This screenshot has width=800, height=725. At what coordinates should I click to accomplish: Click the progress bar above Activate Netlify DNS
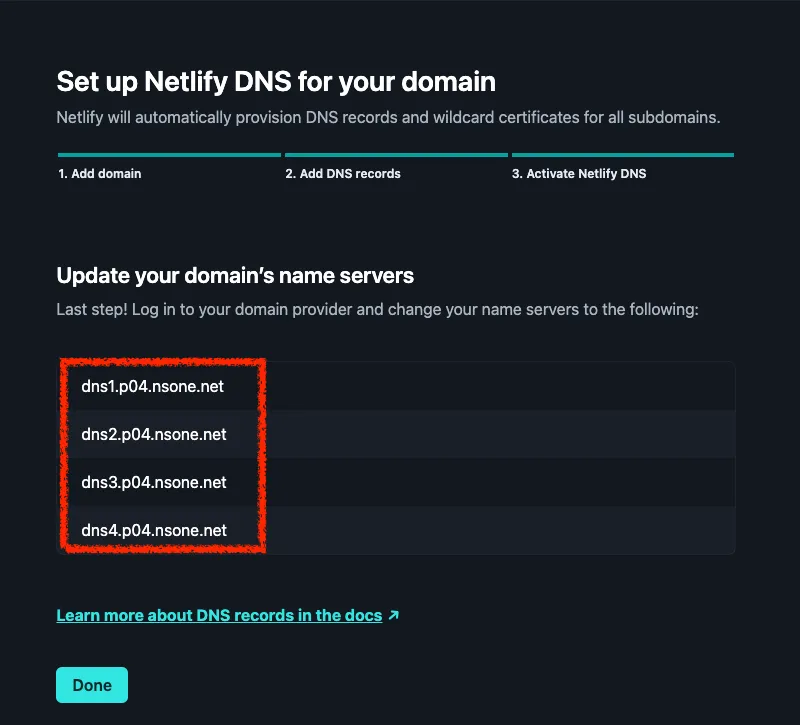(x=622, y=155)
